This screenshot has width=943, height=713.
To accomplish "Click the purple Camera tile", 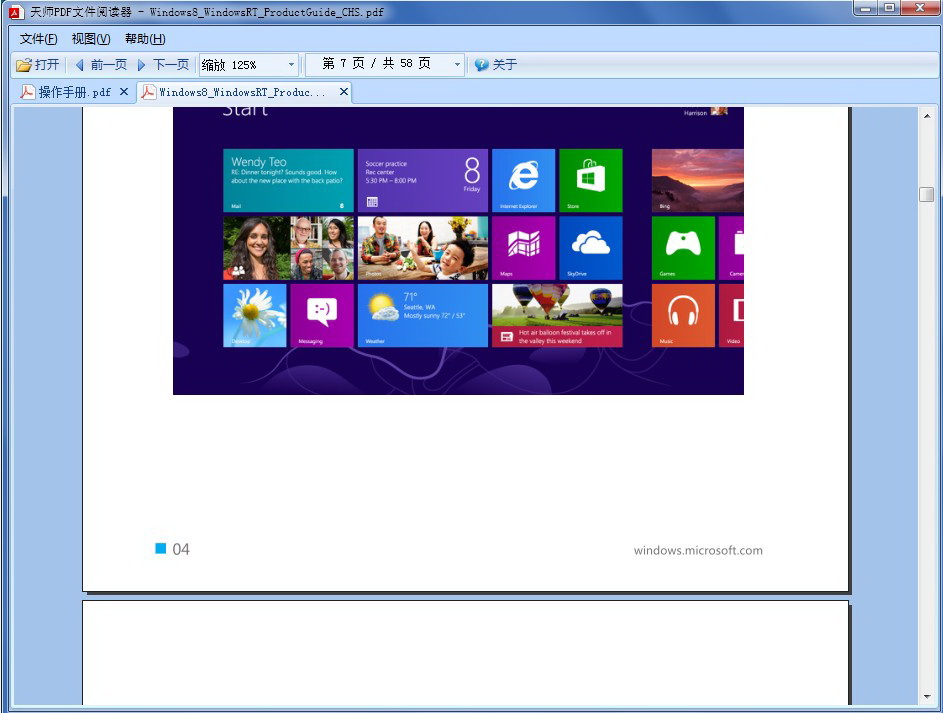I will point(731,248).
